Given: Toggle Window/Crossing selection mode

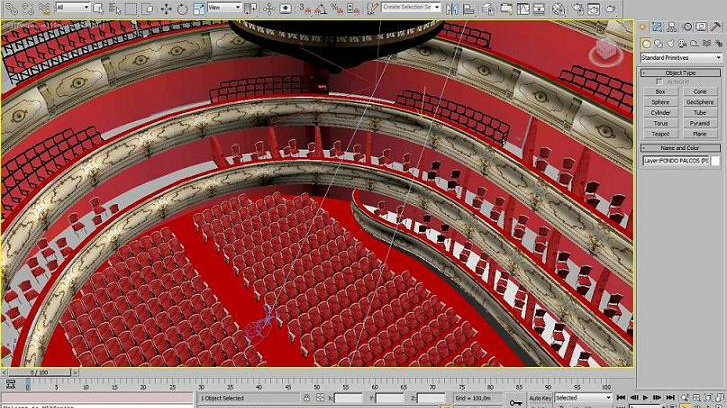Looking at the screenshot, I should pyautogui.click(x=147, y=8).
